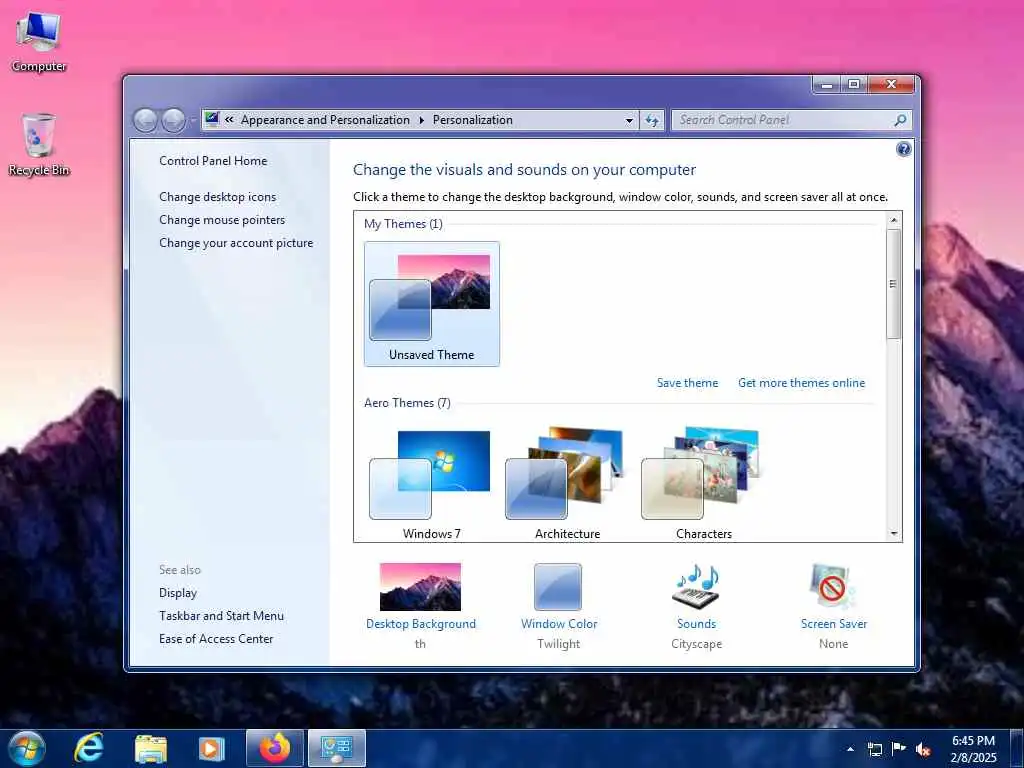Viewport: 1024px width, 768px height.
Task: Open the Sounds music keyboard icon
Action: (x=696, y=586)
